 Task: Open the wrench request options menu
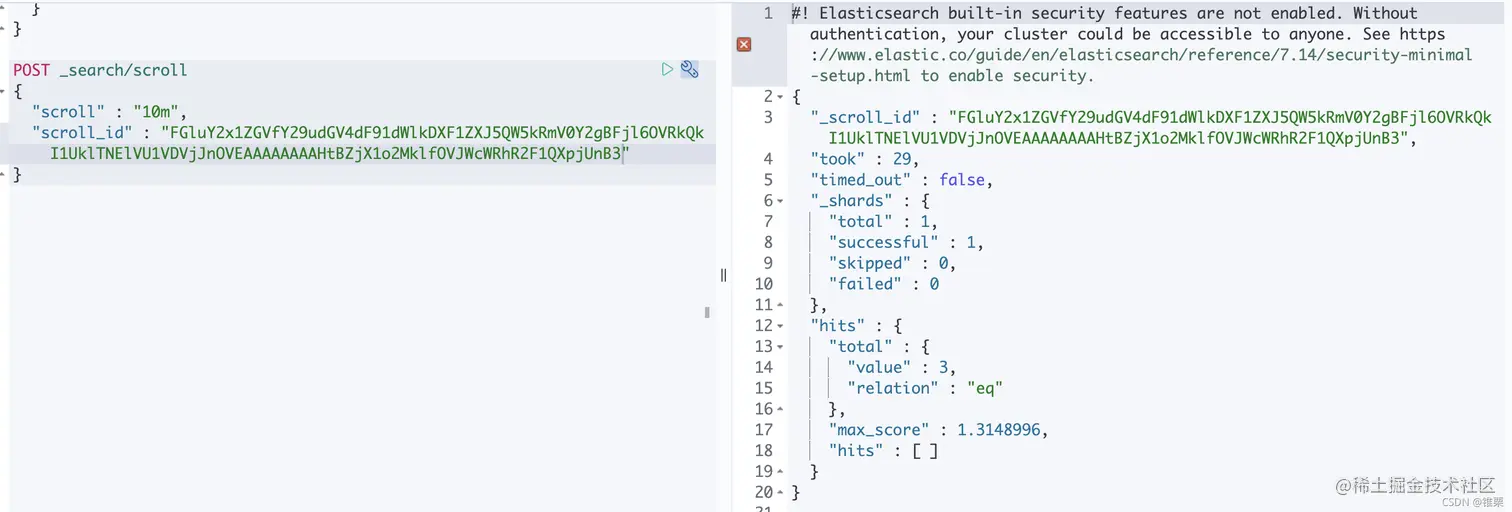click(x=689, y=69)
